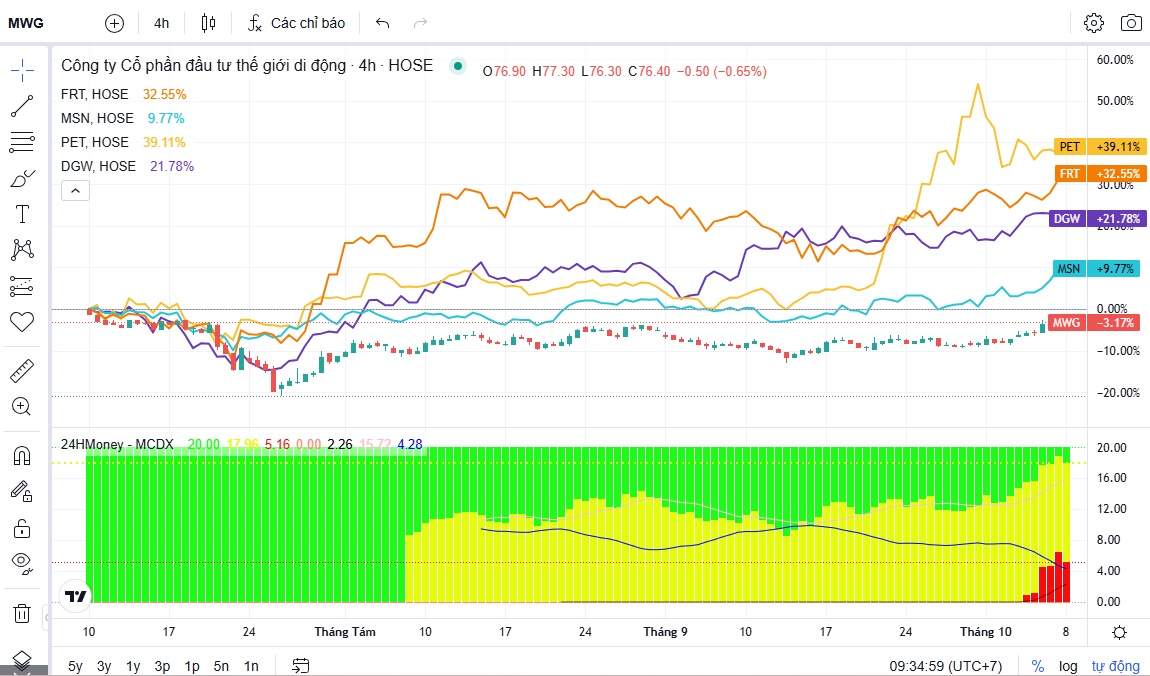The height and width of the screenshot is (676, 1150).
Task: Open the object tree layers icon
Action: coord(22,660)
